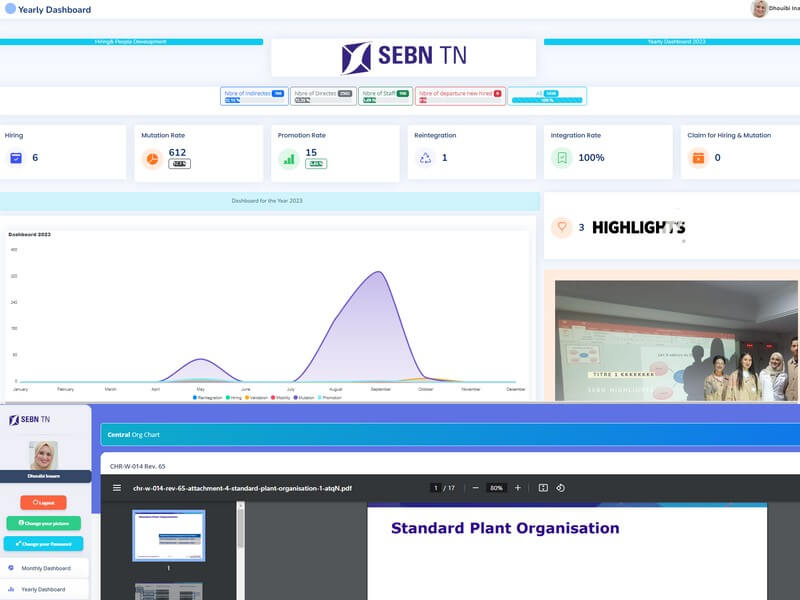
Task: Click the Highlights heart icon
Action: tap(562, 227)
